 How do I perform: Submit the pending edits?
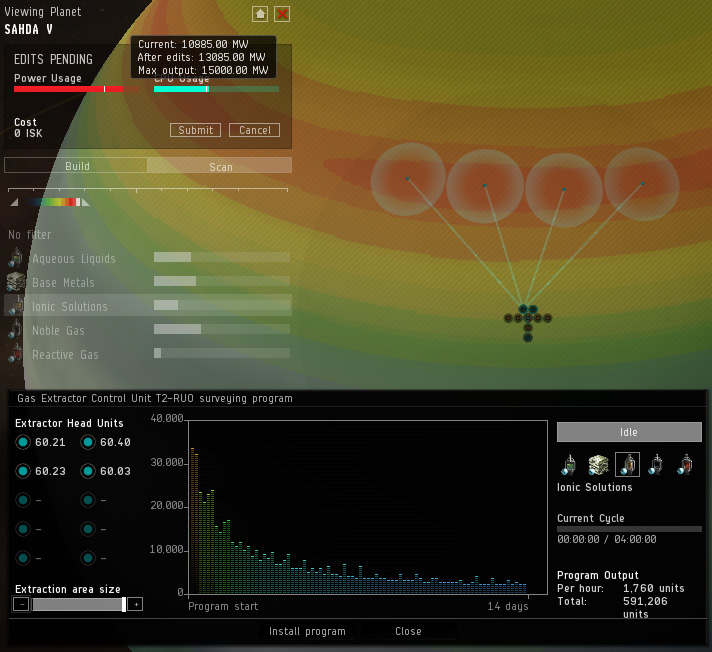pos(195,130)
